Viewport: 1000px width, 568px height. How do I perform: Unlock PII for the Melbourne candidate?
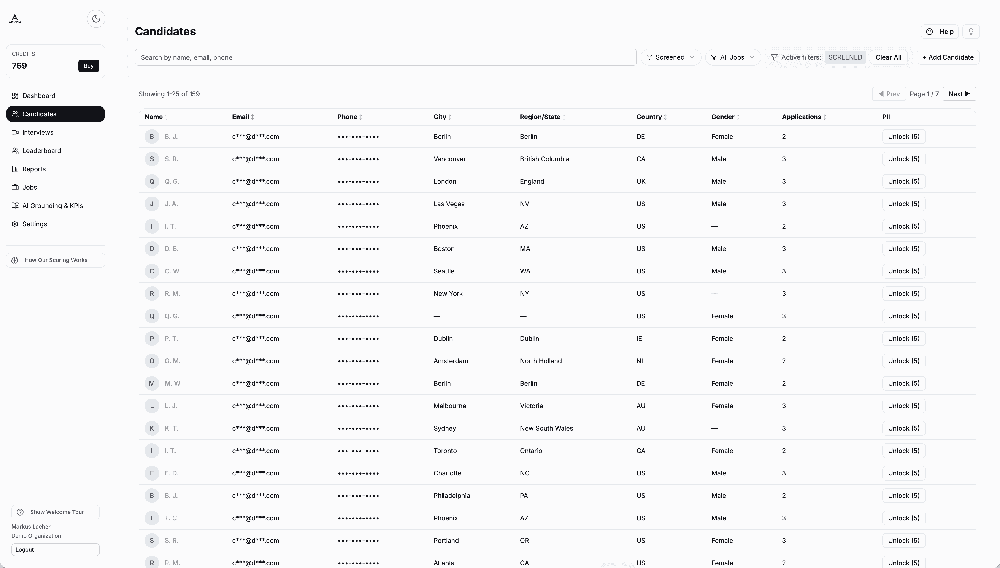pyautogui.click(x=904, y=406)
